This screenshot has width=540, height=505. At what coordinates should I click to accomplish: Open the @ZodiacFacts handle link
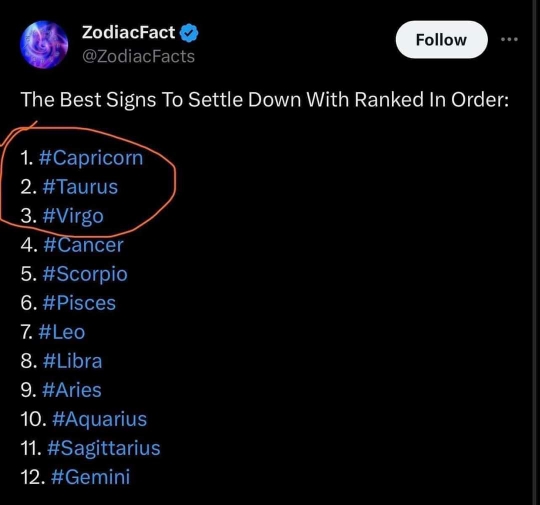pos(138,56)
